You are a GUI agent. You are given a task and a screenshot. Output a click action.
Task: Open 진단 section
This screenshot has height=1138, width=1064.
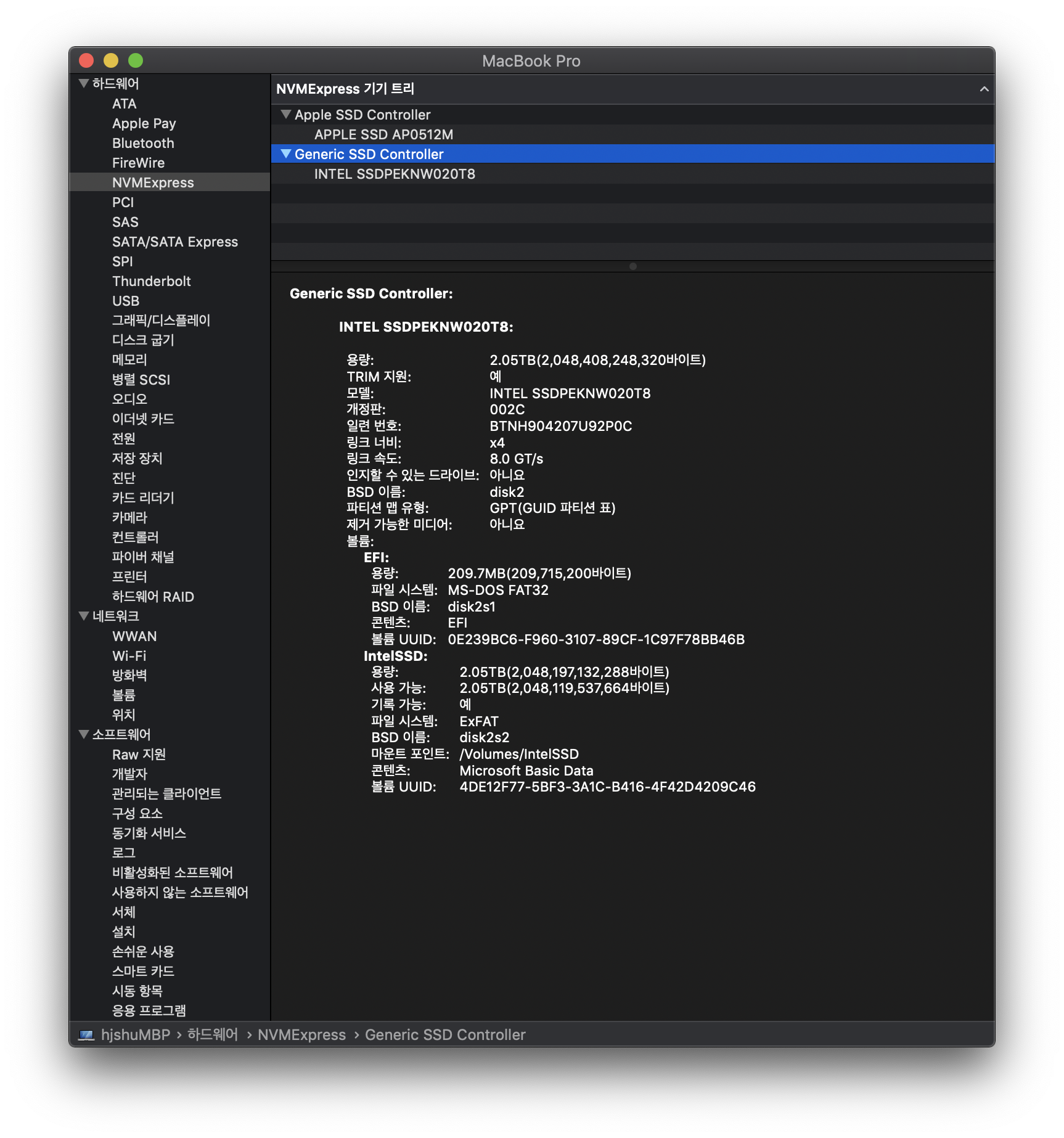123,478
